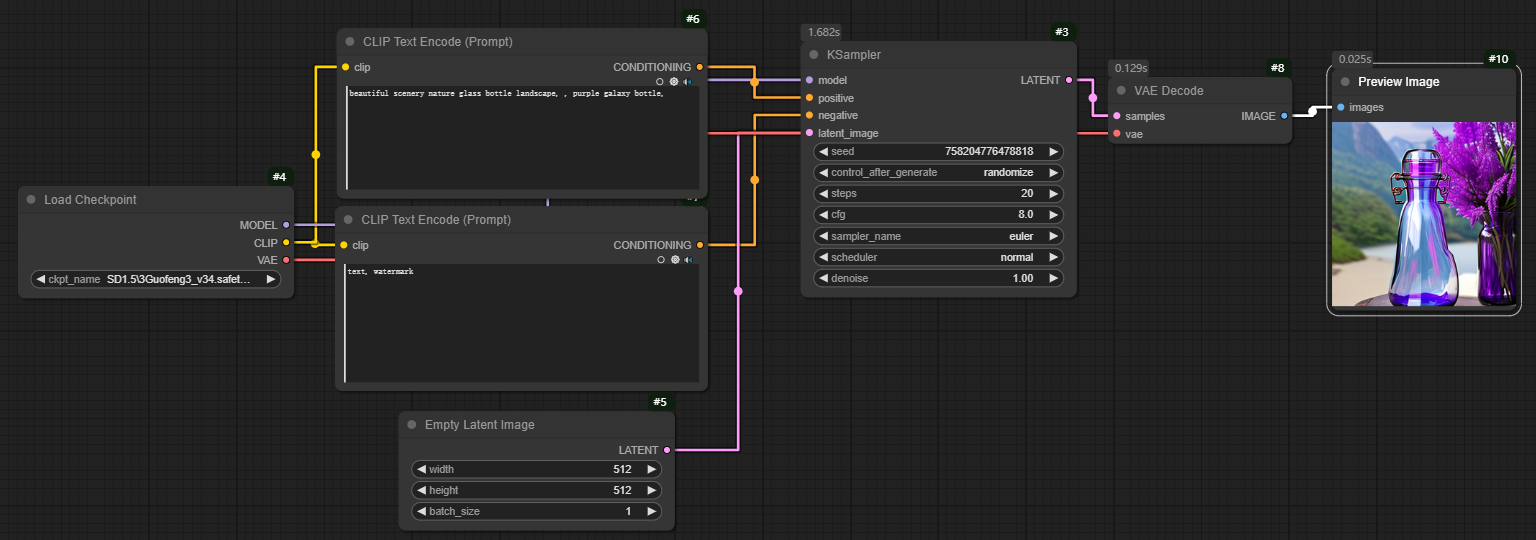The height and width of the screenshot is (540, 1536).
Task: Increase steps value with right arrow
Action: click(1053, 193)
